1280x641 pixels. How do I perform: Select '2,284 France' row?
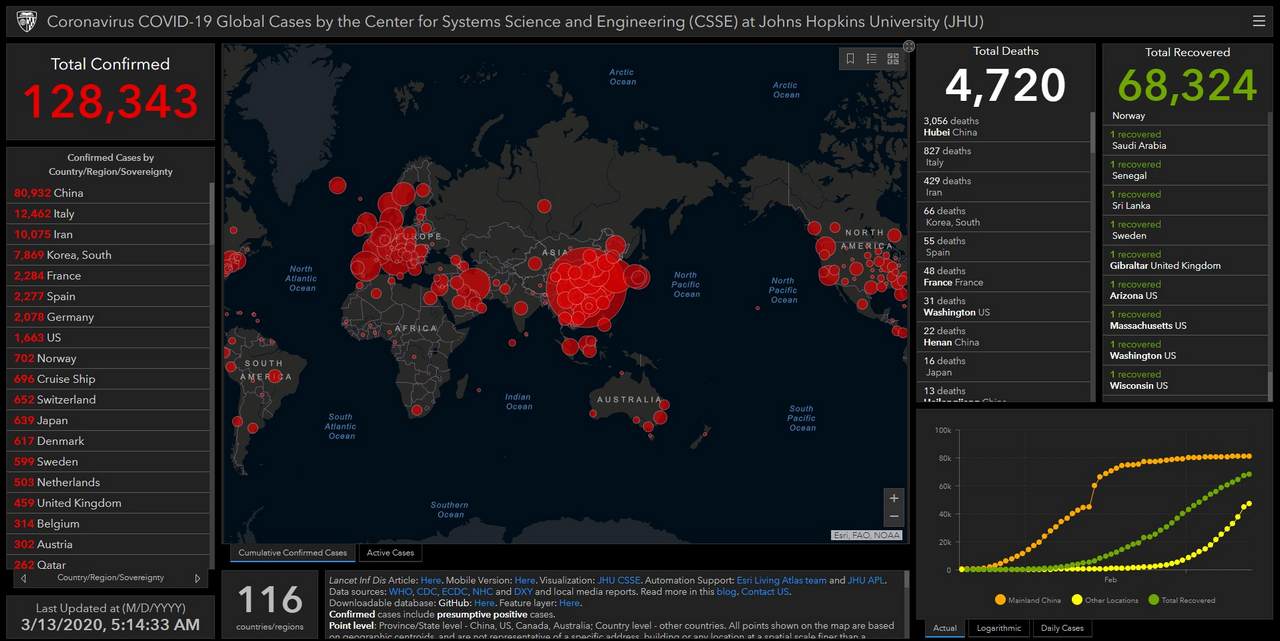[x=110, y=276]
